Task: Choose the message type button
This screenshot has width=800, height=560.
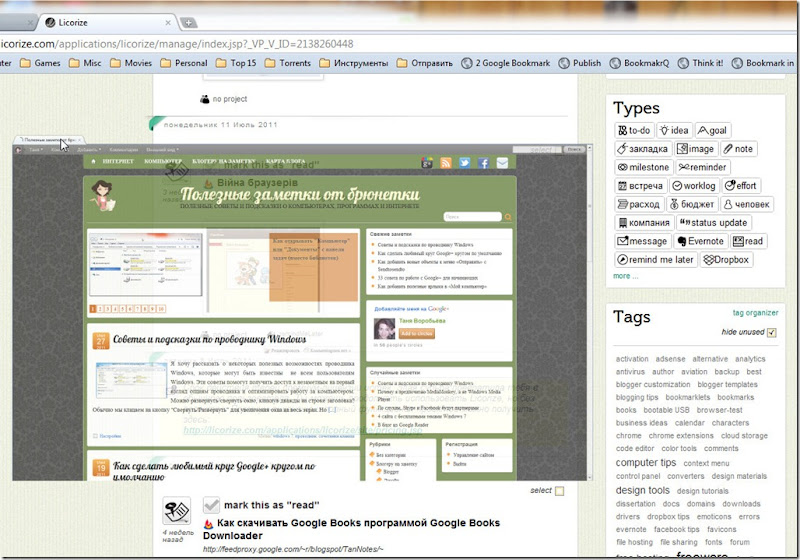Action: tap(643, 241)
